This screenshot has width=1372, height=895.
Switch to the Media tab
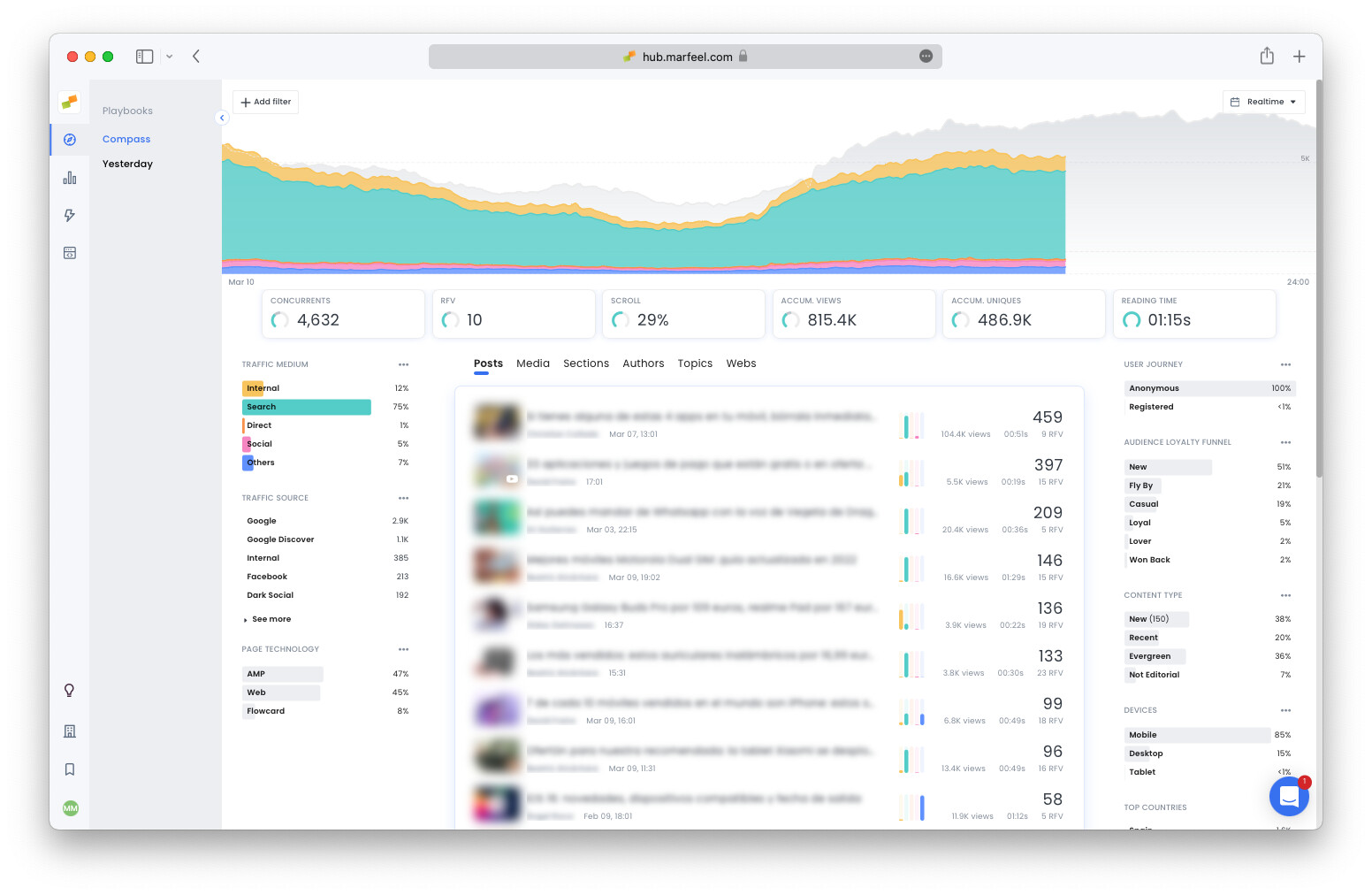pos(532,363)
